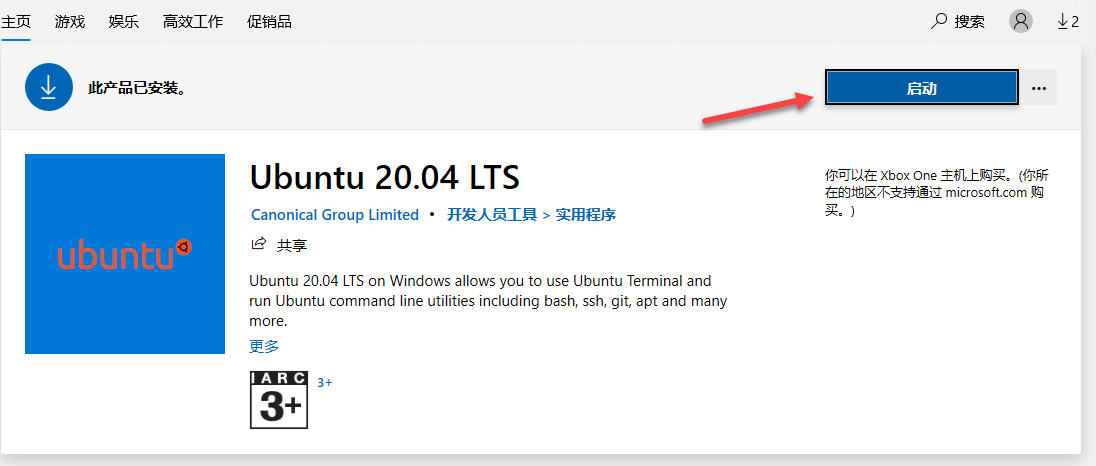This screenshot has width=1096, height=466.
Task: Click the 此产品已安装。 status text
Action: coord(137,89)
